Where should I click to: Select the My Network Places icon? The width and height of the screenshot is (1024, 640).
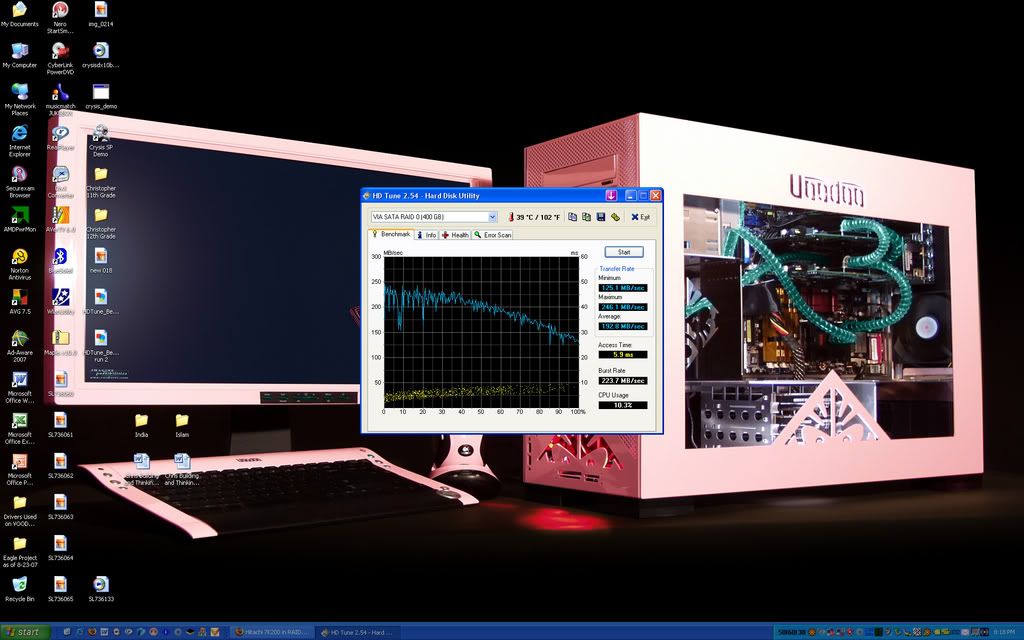point(20,100)
